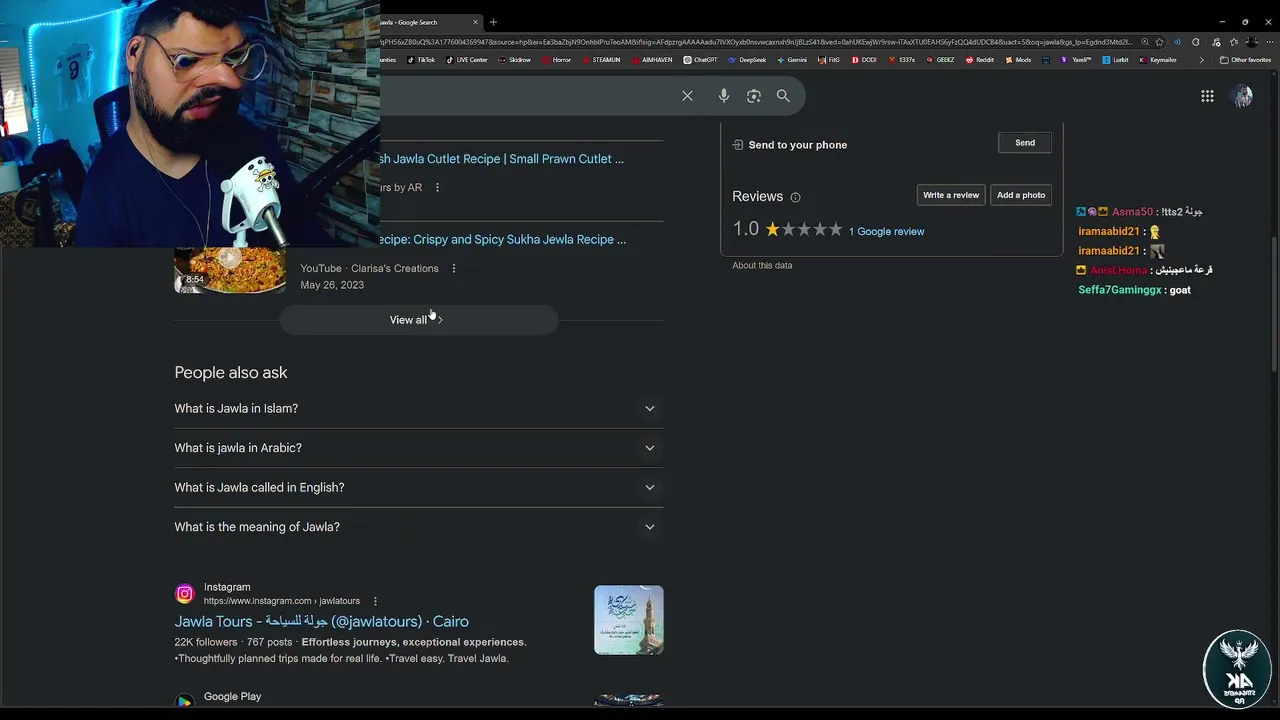This screenshot has width=1280, height=720.
Task: Open the Other favorites folder
Action: coord(1245,60)
